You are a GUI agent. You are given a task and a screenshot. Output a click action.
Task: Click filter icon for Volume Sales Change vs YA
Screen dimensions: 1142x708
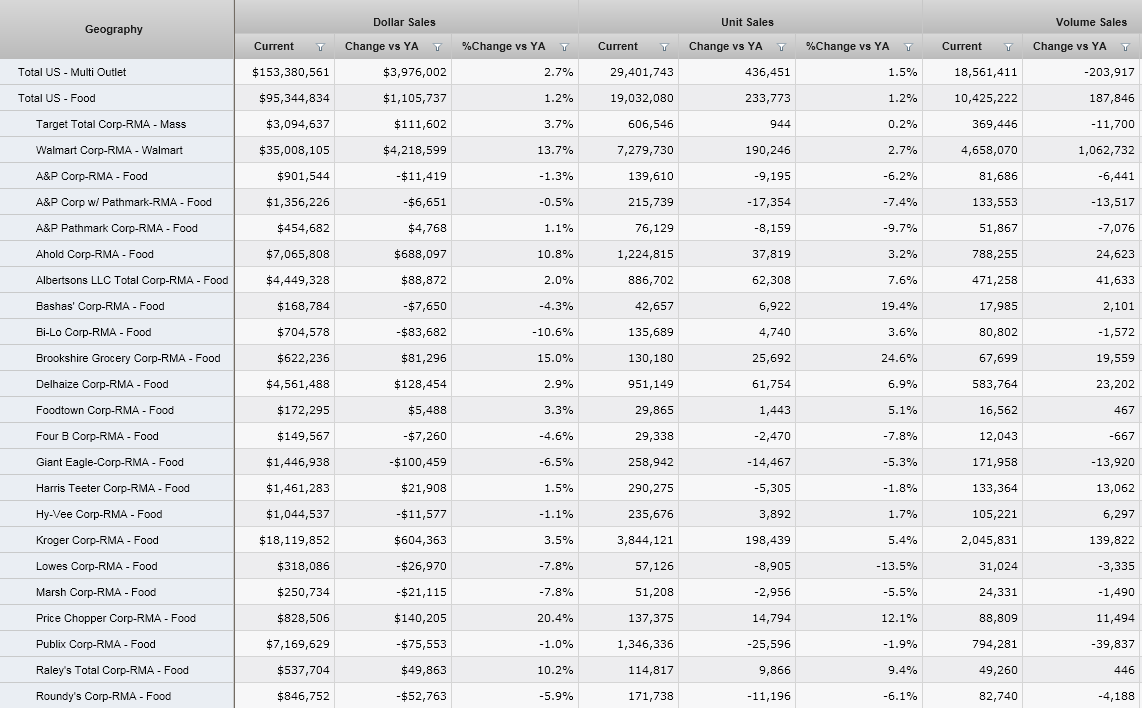point(1125,47)
